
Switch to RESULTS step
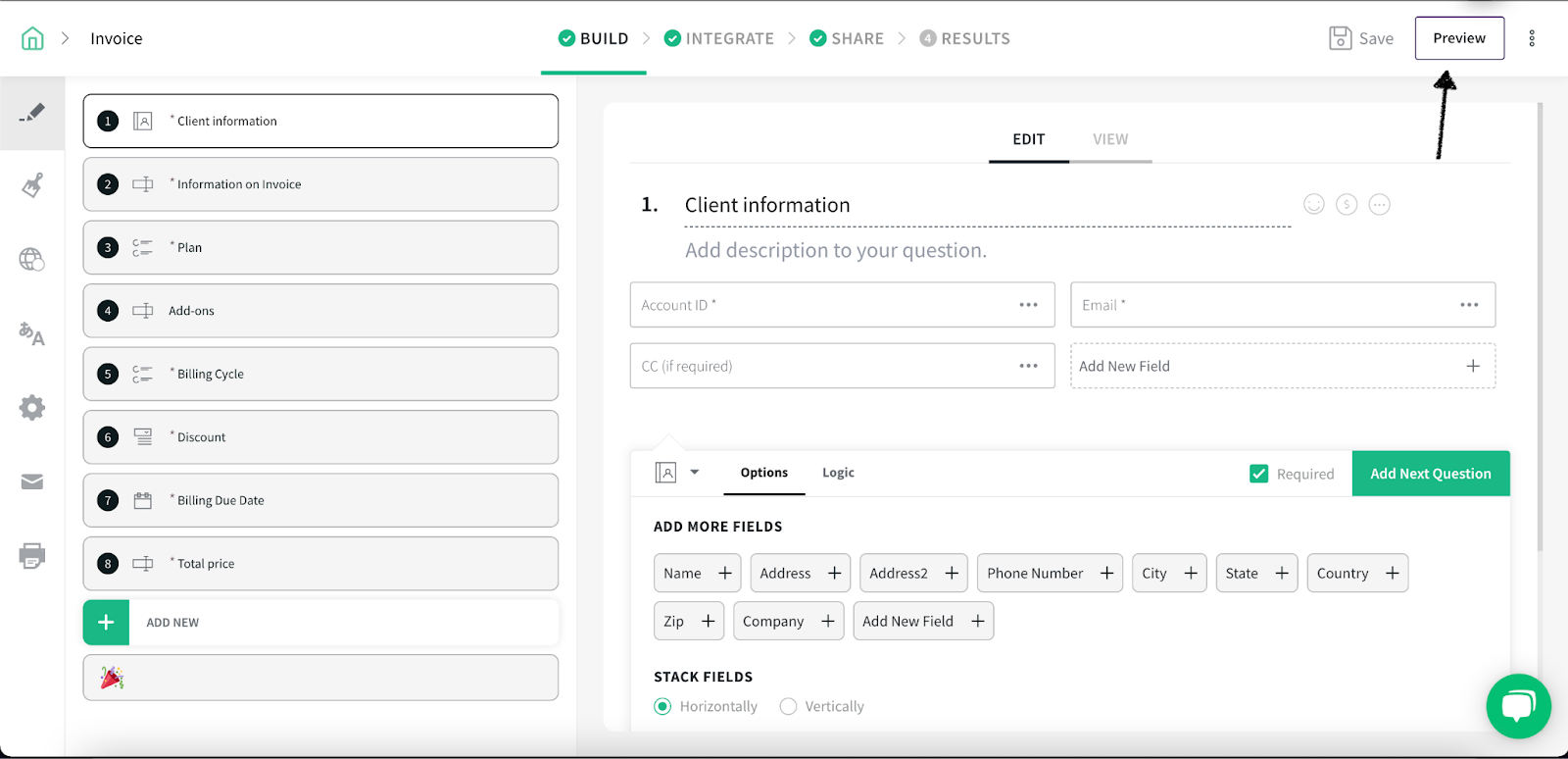(x=964, y=38)
